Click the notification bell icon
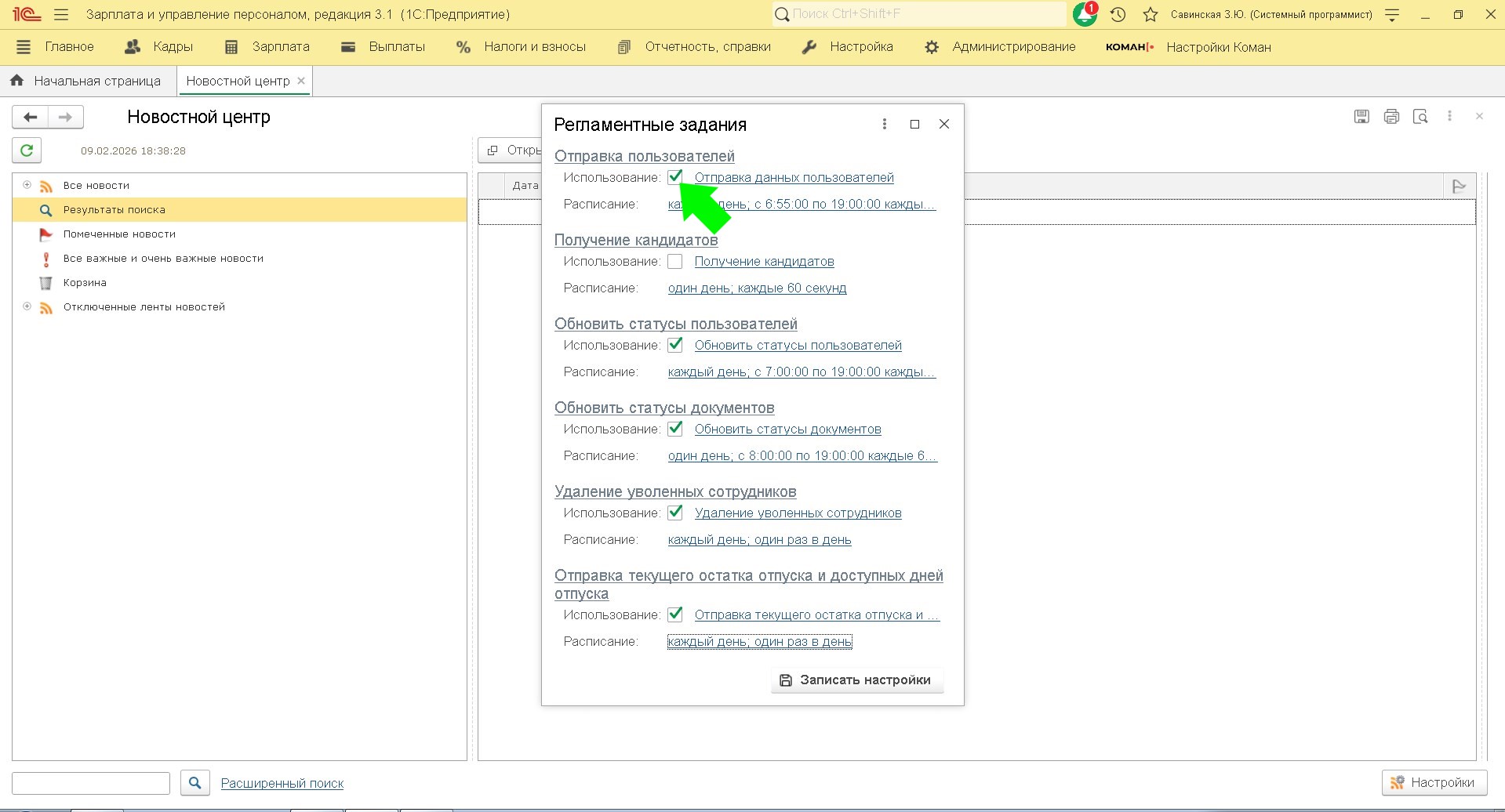1505x812 pixels. (x=1085, y=14)
